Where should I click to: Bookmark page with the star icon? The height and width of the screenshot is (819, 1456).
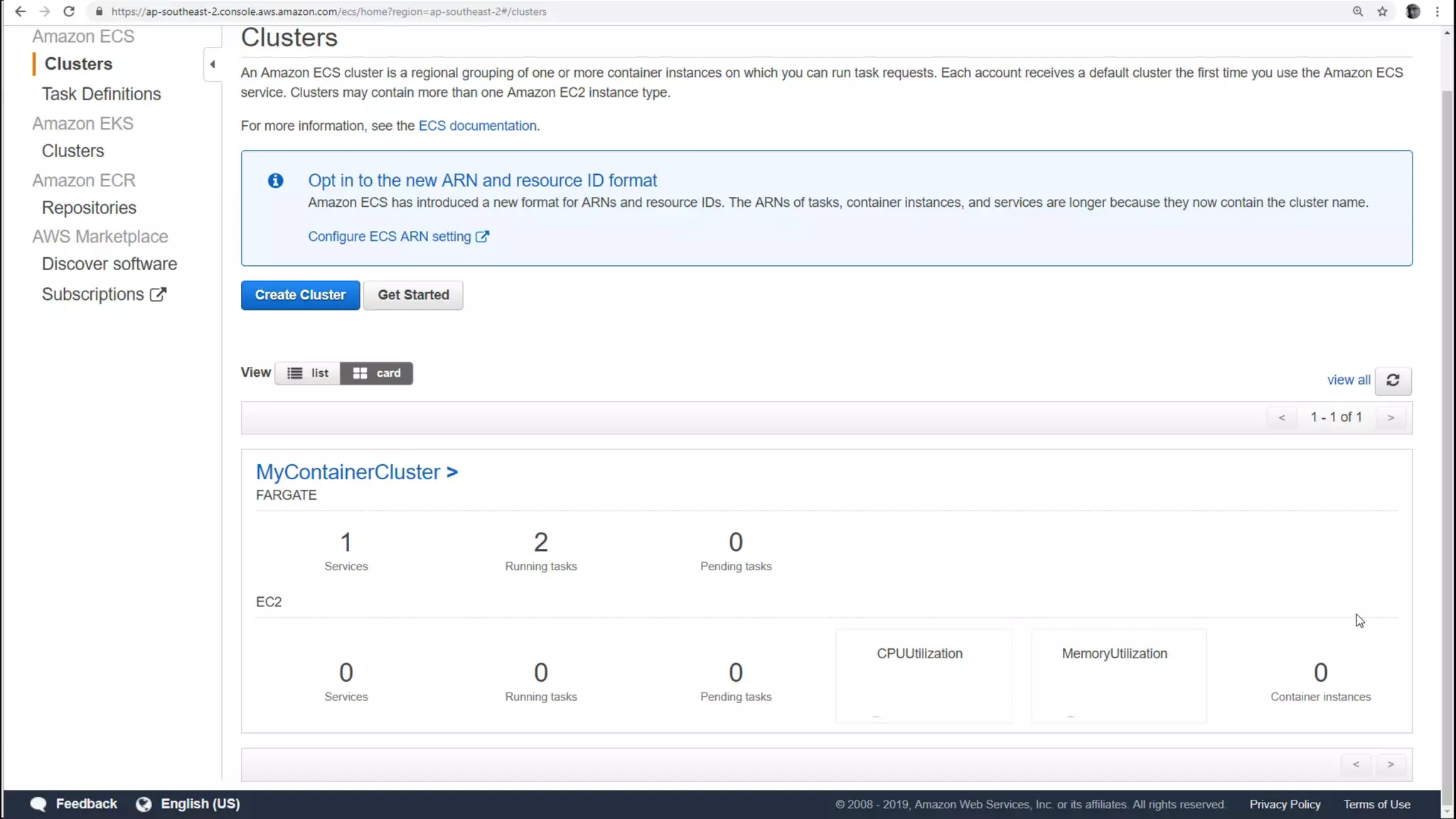click(1382, 11)
